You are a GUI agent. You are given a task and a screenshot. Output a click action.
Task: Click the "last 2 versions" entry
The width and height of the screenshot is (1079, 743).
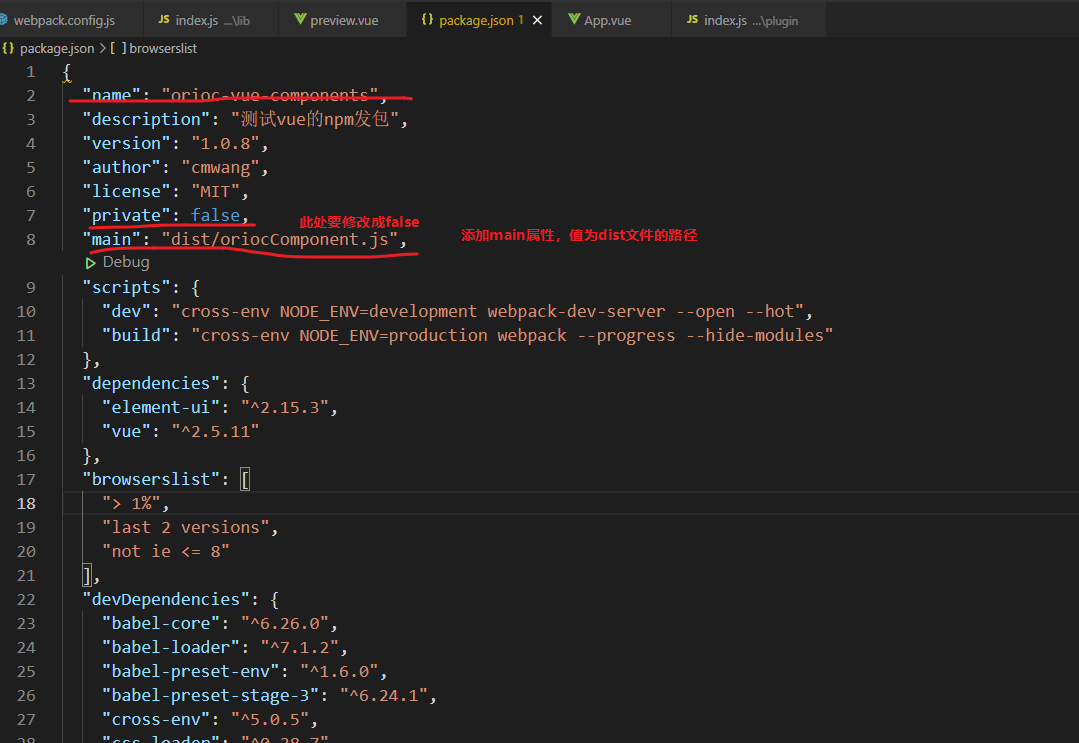[186, 528]
